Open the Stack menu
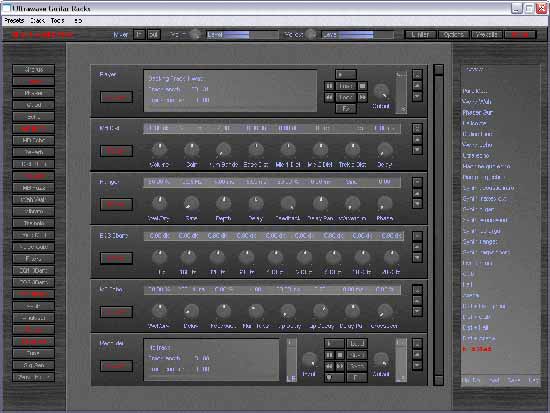The height and width of the screenshot is (413, 550). point(38,20)
